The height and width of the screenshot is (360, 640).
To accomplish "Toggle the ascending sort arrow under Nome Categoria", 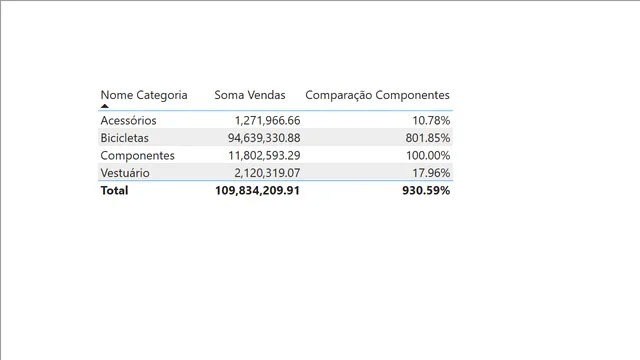I will pyautogui.click(x=105, y=106).
